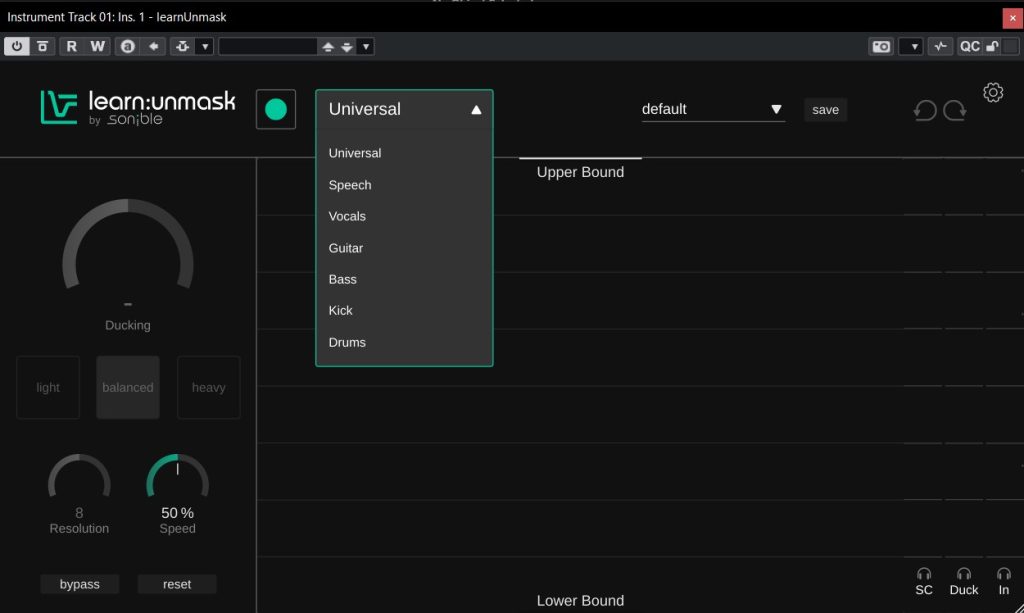The image size is (1024, 613).
Task: Click the redo arrow icon
Action: 955,110
